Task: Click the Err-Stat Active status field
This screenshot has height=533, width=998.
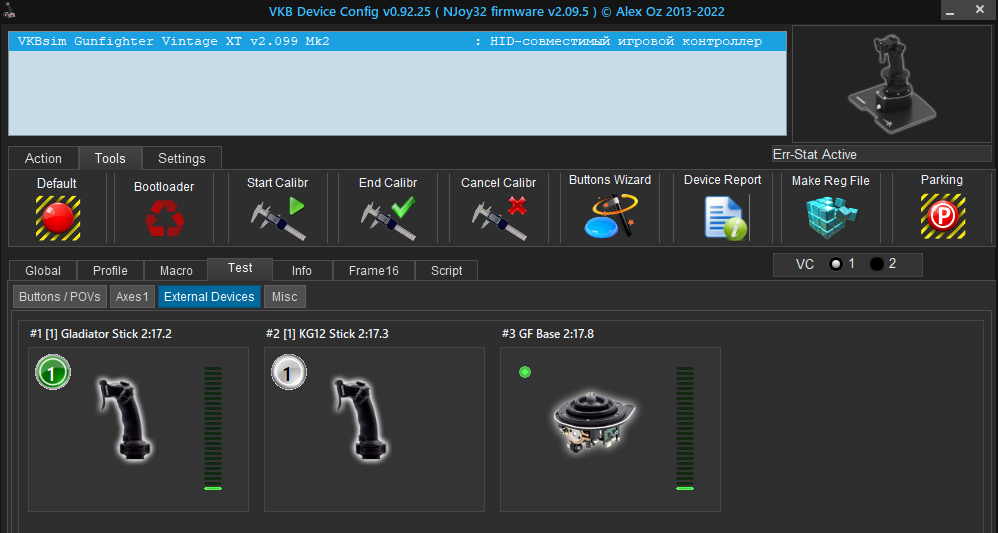Action: point(882,155)
